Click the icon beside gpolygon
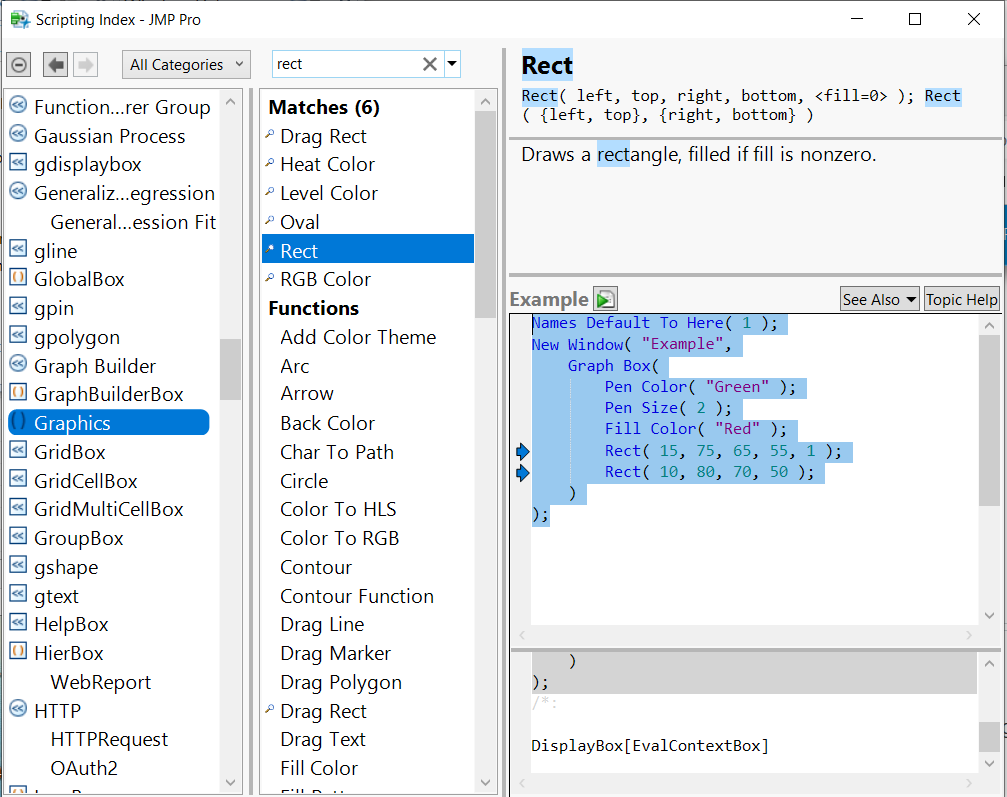 point(19,335)
